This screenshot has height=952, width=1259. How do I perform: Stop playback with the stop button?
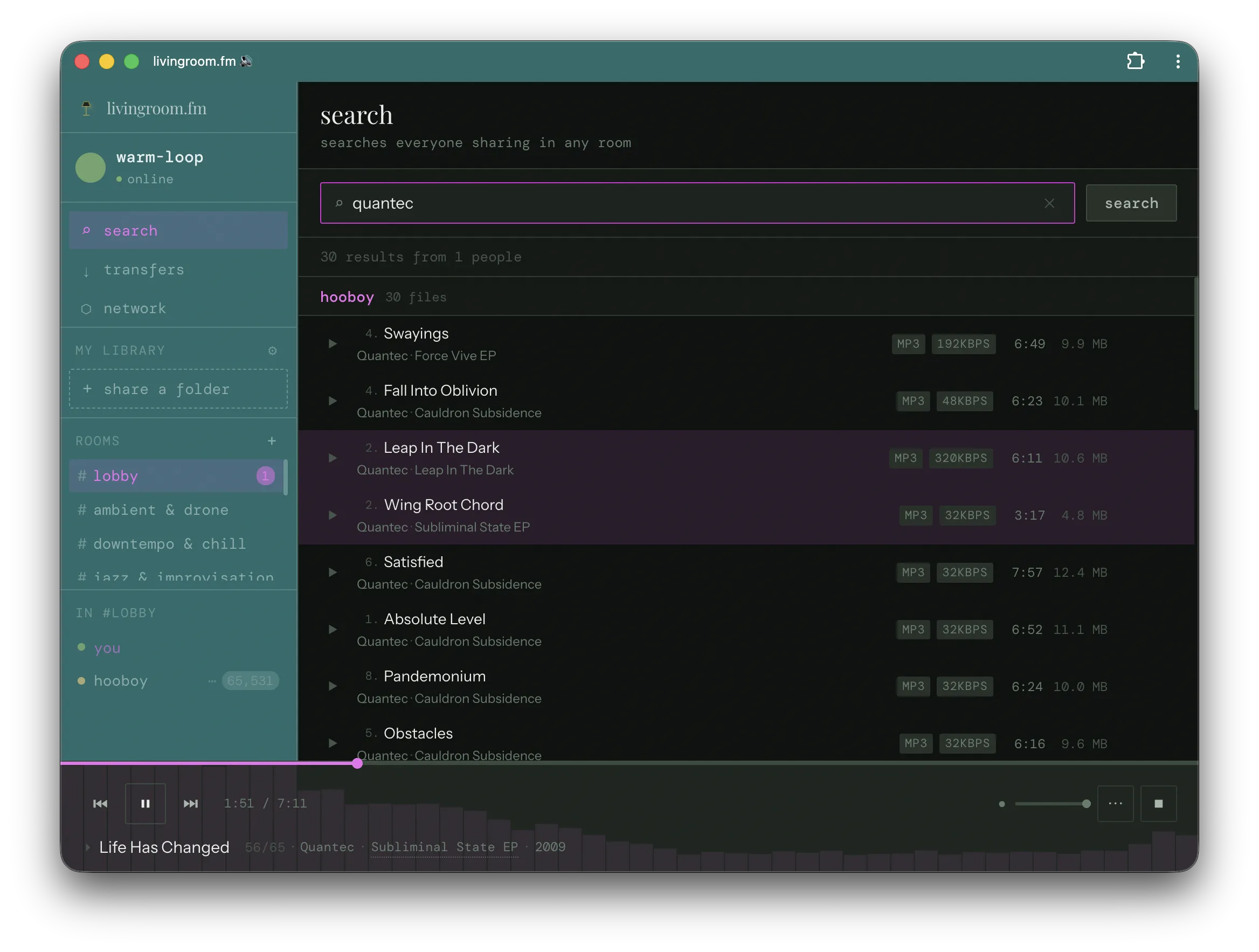1158,803
